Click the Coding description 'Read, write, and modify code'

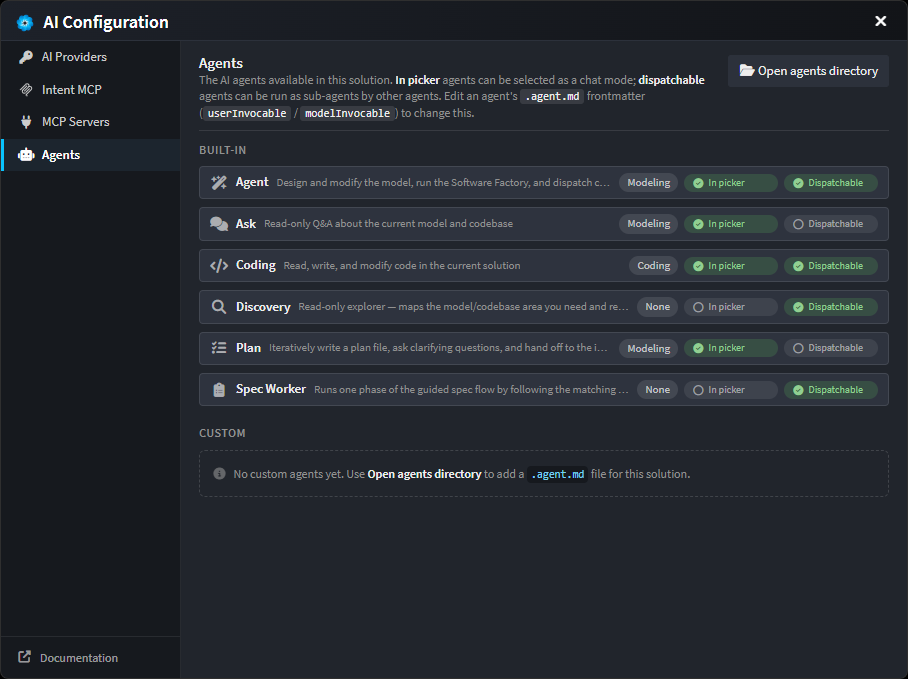click(x=402, y=266)
